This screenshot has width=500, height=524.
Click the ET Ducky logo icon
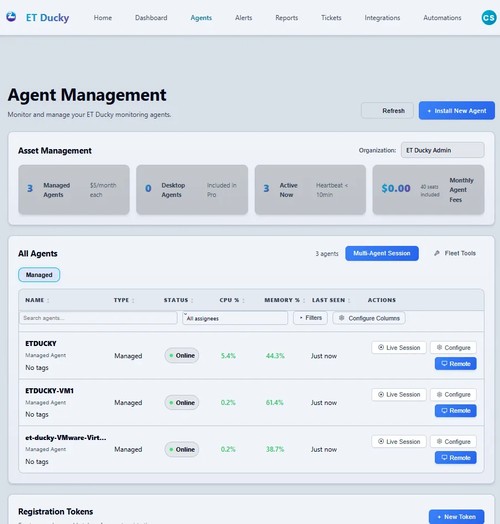pyautogui.click(x=11, y=17)
